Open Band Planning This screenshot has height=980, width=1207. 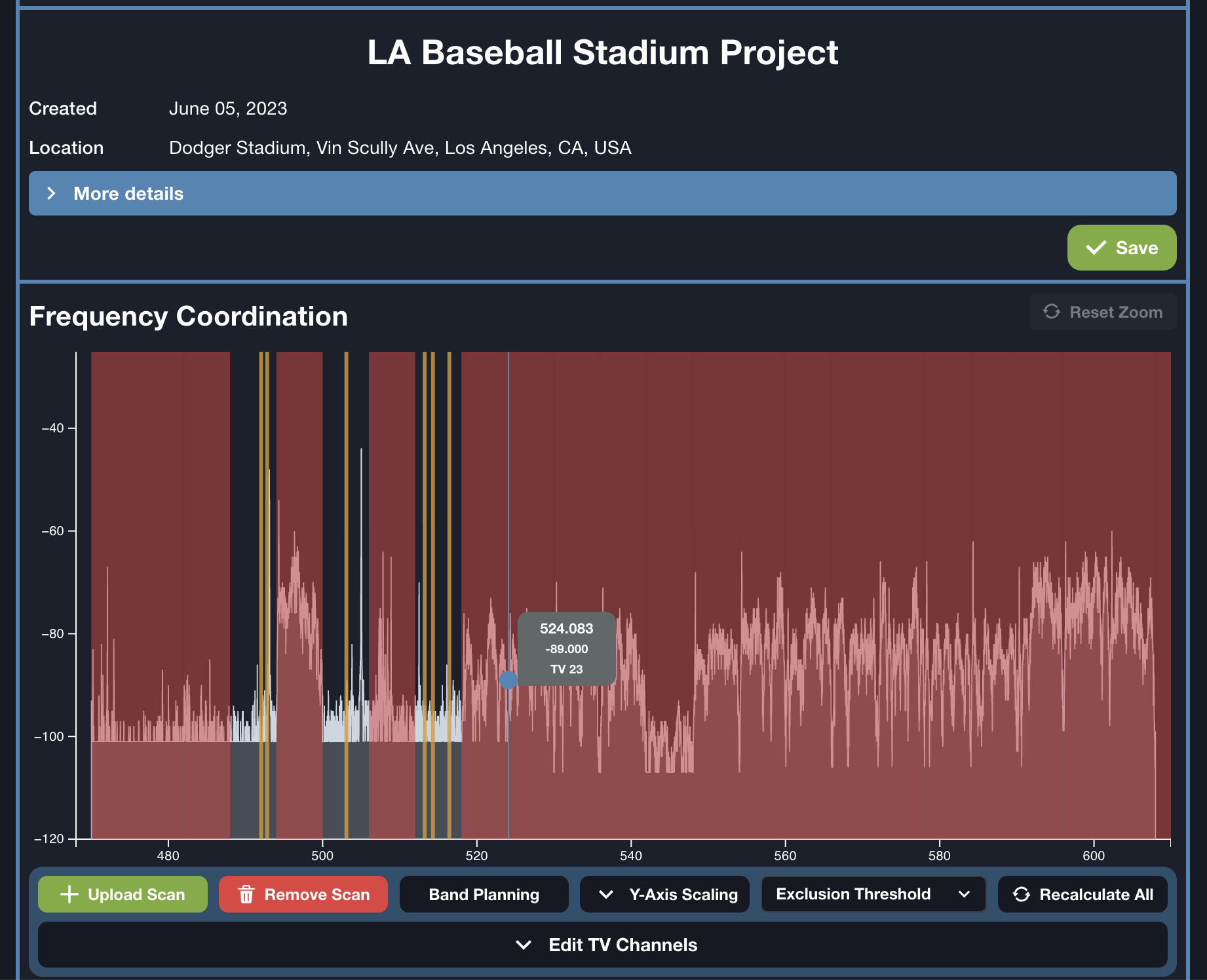(x=484, y=895)
